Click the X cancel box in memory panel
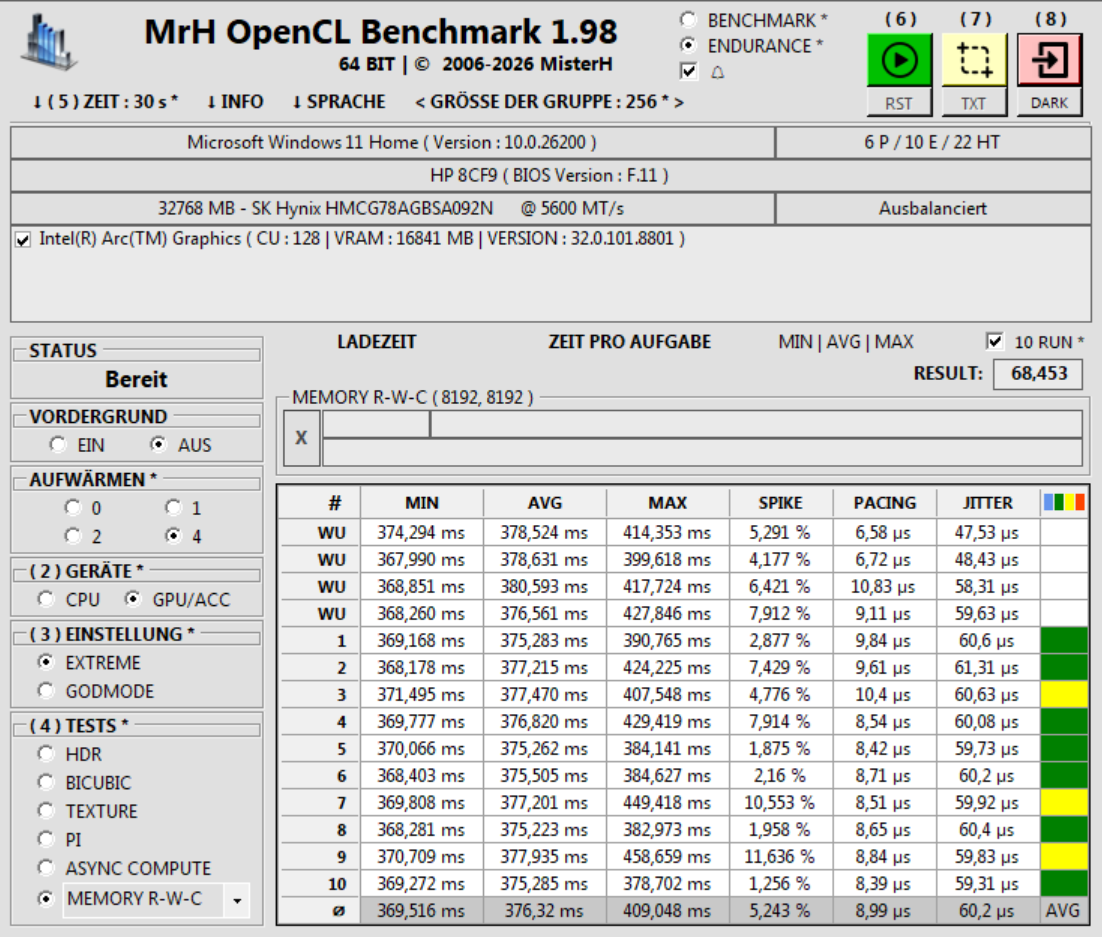The image size is (1102, 937). tap(302, 438)
